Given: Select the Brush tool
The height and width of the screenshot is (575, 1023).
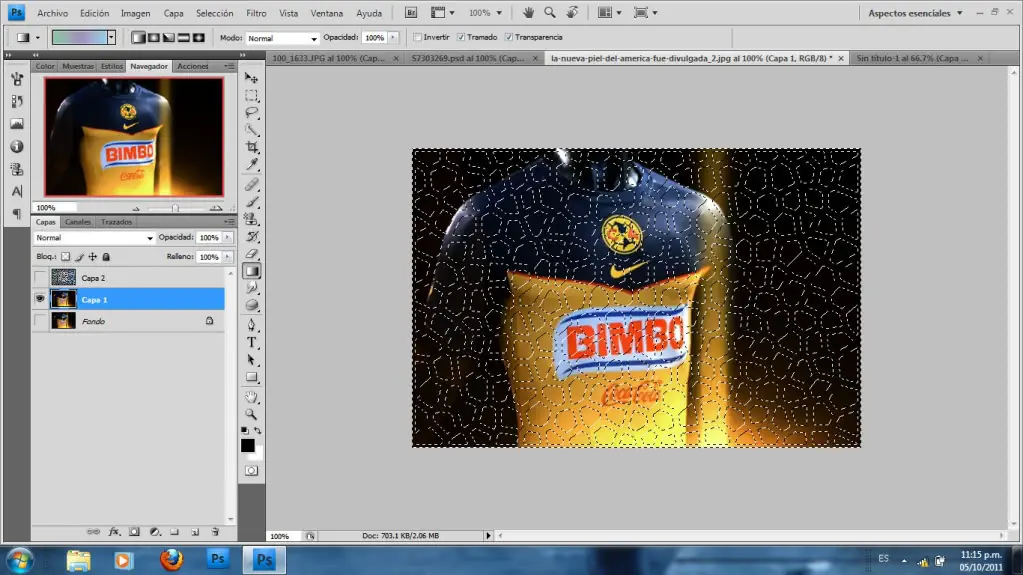Looking at the screenshot, I should coord(251,202).
